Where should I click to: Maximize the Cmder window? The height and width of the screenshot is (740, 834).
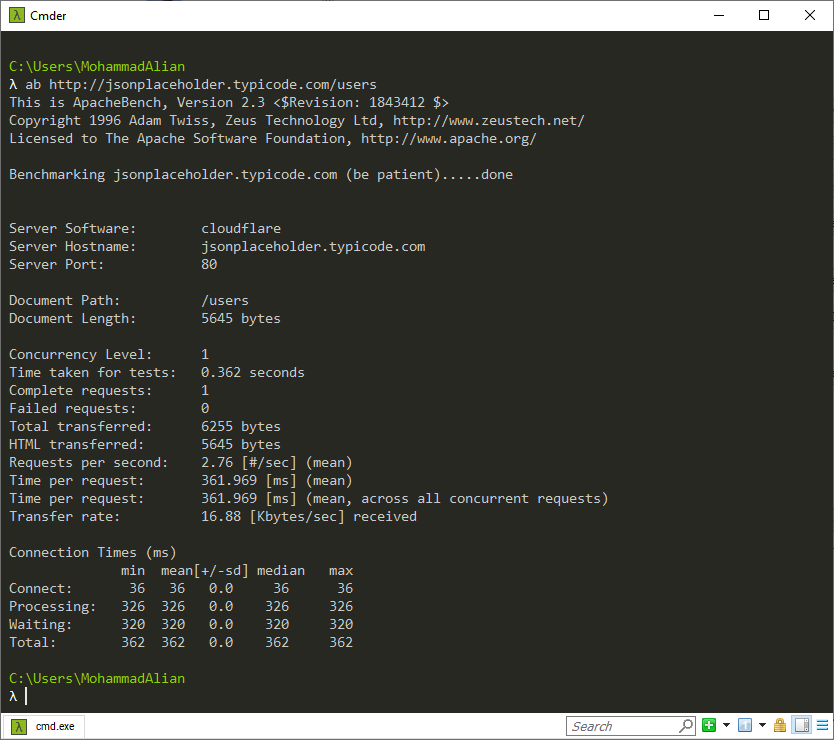coord(764,15)
